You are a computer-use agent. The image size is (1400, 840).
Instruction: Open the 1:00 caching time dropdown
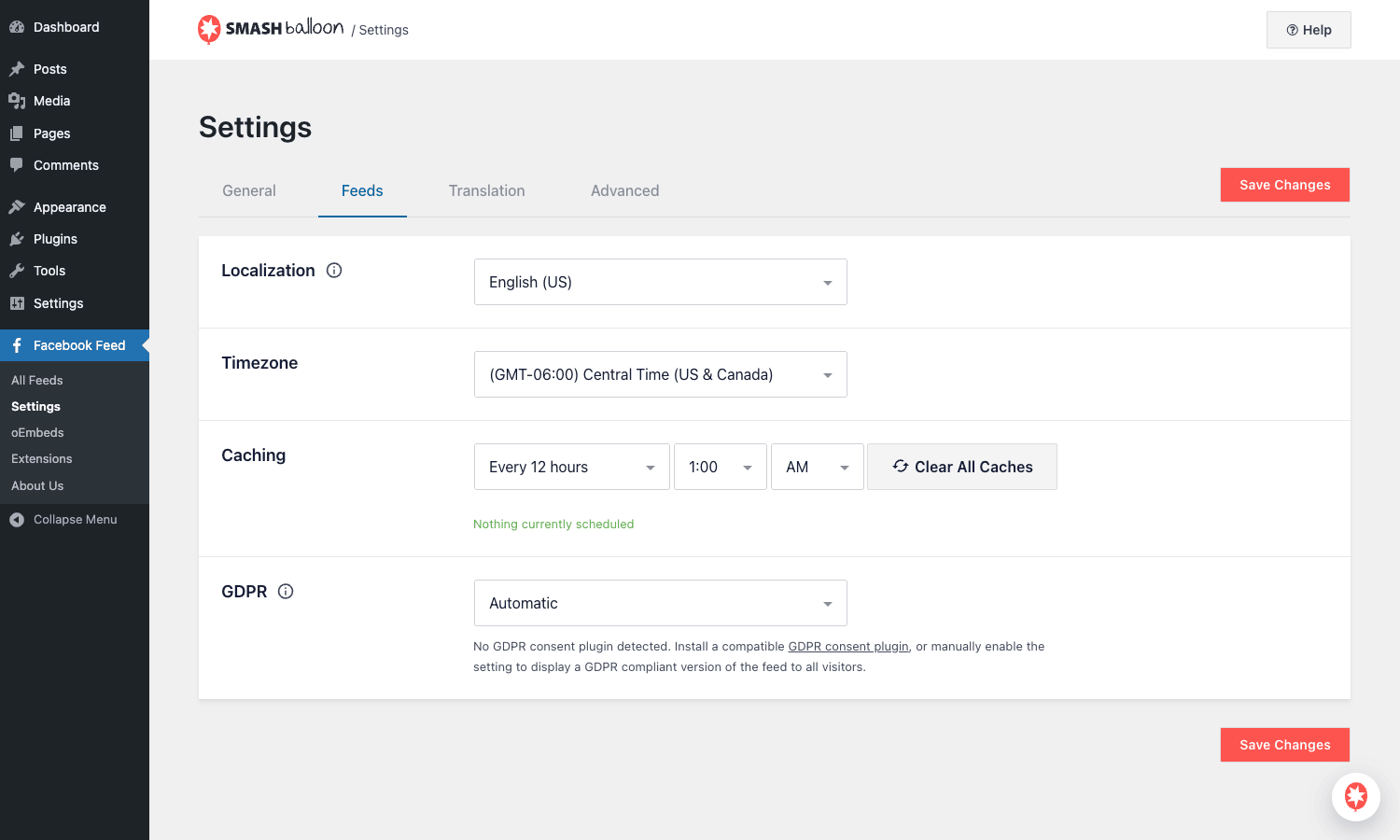tap(721, 467)
